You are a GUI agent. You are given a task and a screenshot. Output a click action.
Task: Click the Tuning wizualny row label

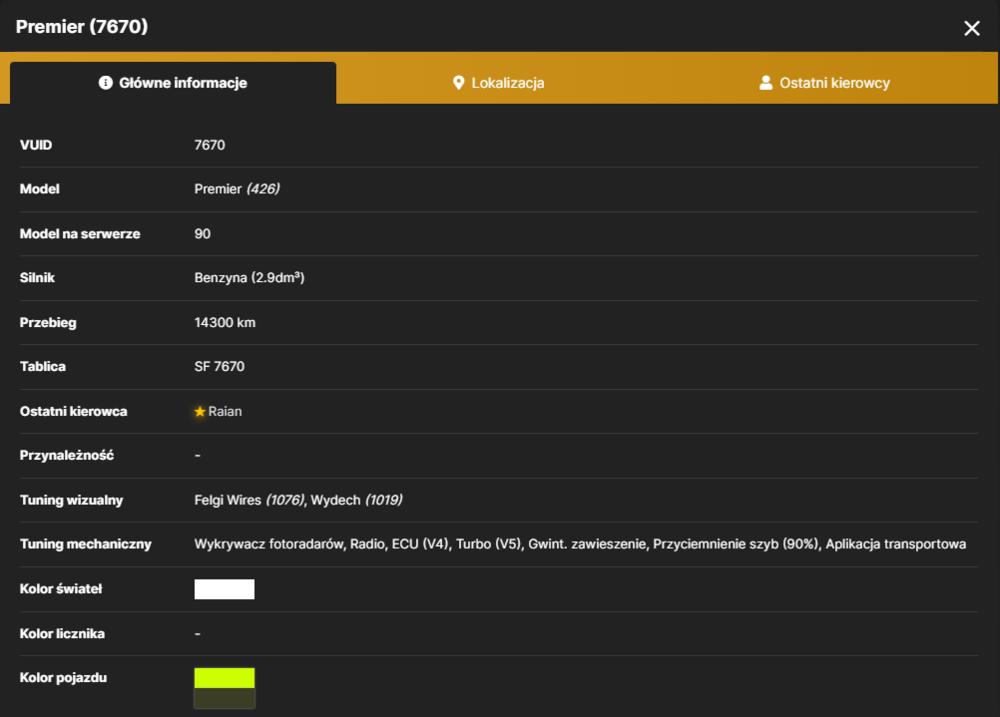(x=71, y=500)
